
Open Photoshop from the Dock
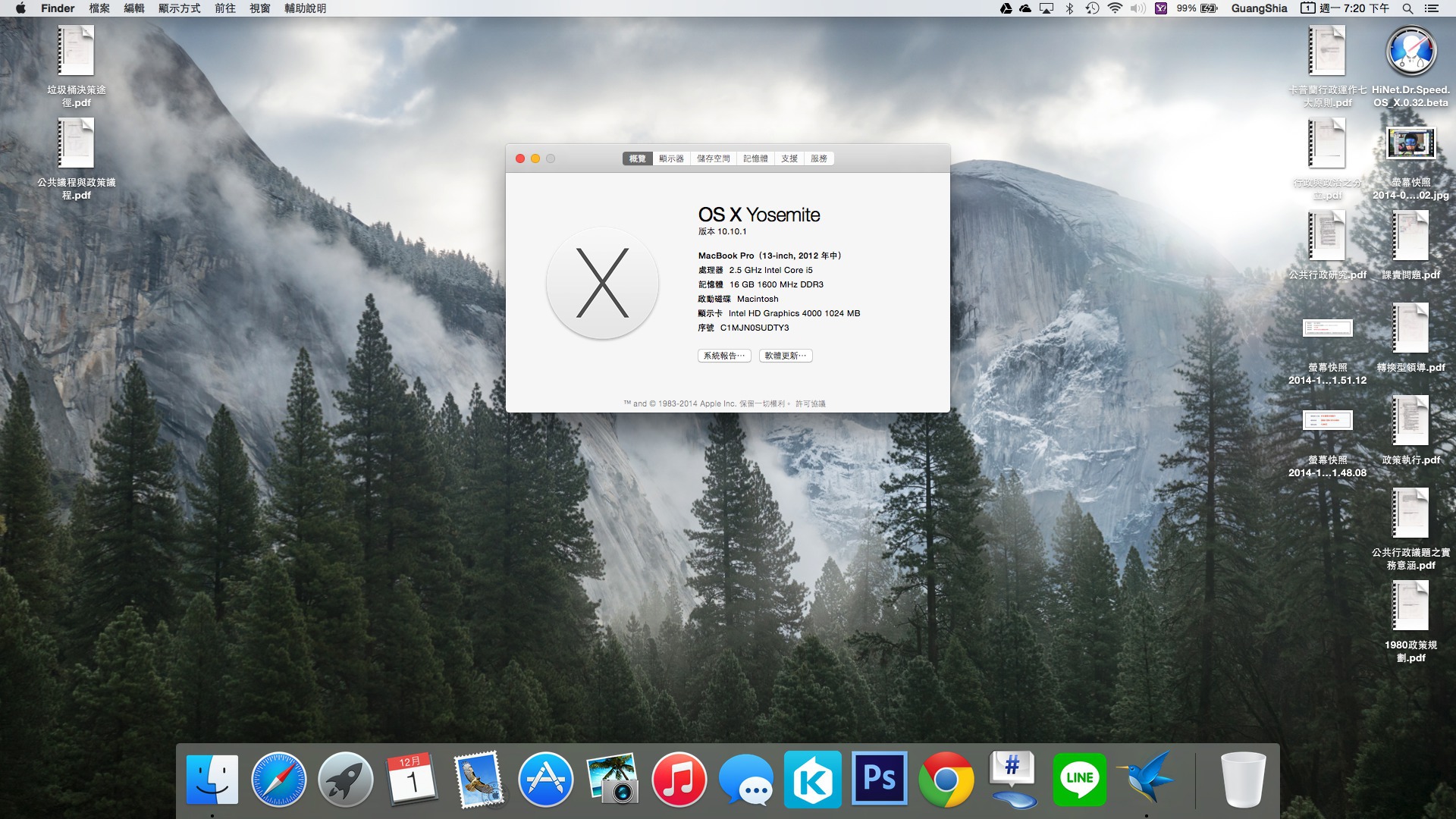(880, 779)
